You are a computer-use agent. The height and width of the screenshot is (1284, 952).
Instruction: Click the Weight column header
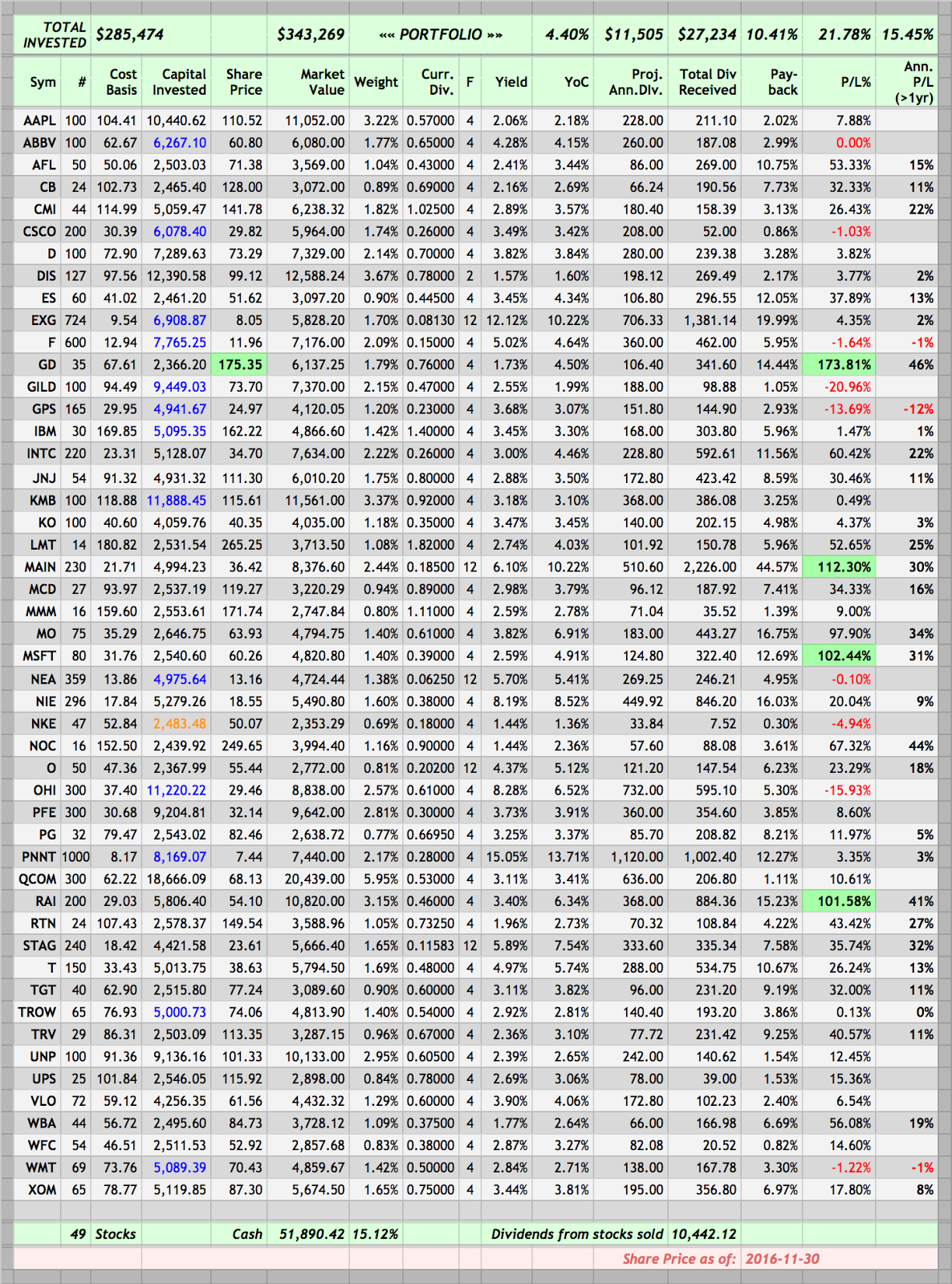(376, 82)
